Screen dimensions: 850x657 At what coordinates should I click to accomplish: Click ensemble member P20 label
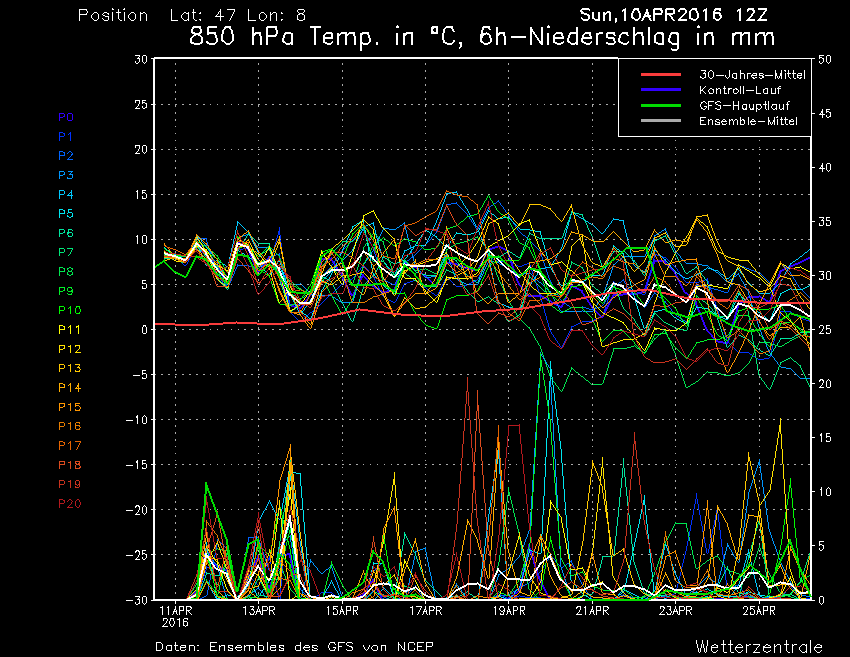[69, 503]
